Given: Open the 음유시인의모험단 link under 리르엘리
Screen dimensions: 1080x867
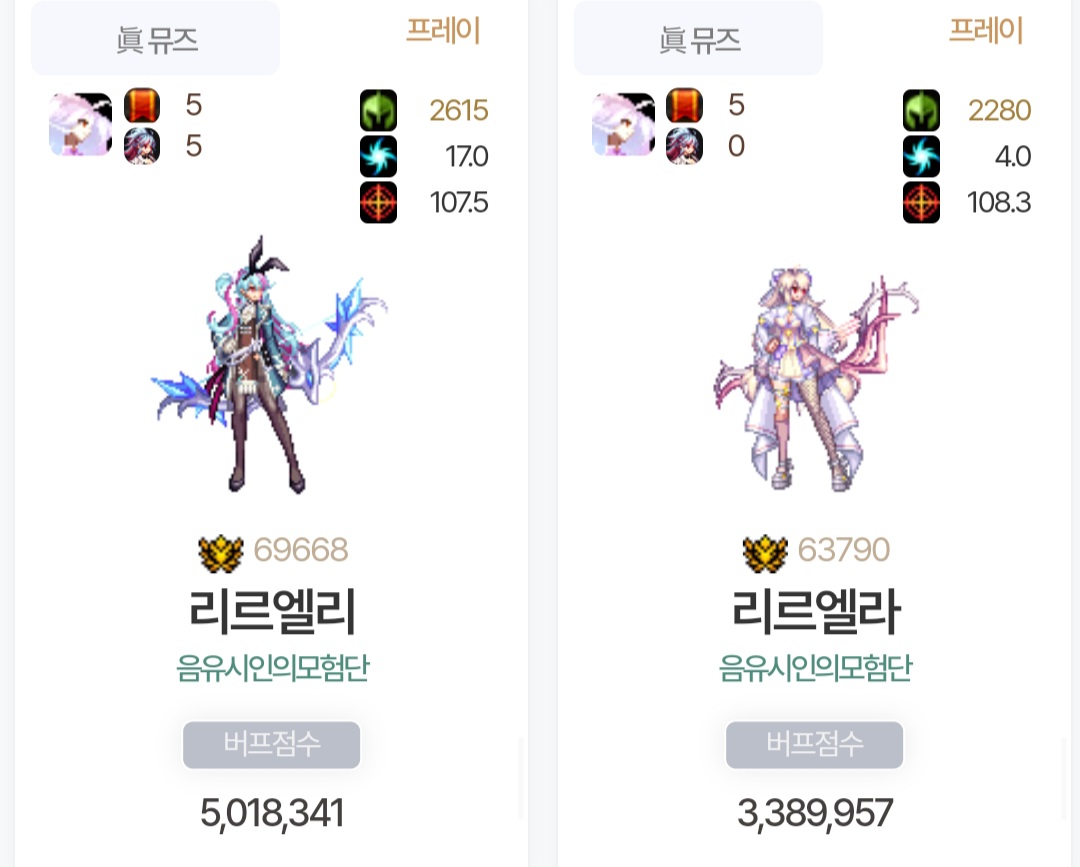Looking at the screenshot, I should click(273, 667).
